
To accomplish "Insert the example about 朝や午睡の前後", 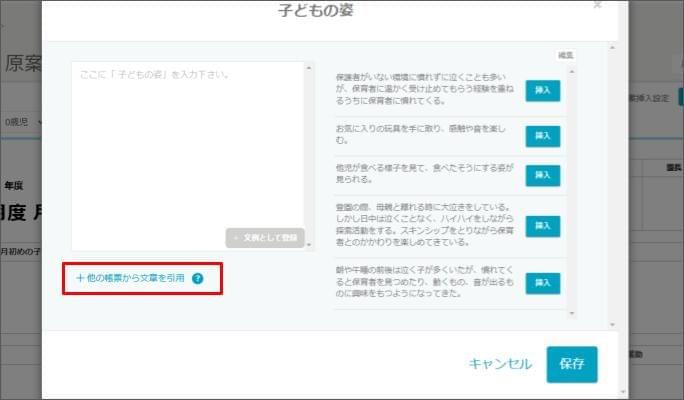I will (x=543, y=283).
